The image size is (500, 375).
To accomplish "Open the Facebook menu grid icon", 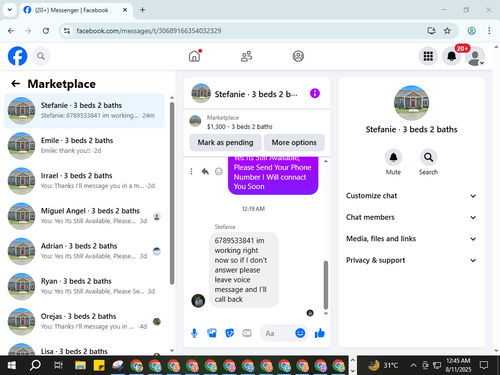I will (428, 56).
